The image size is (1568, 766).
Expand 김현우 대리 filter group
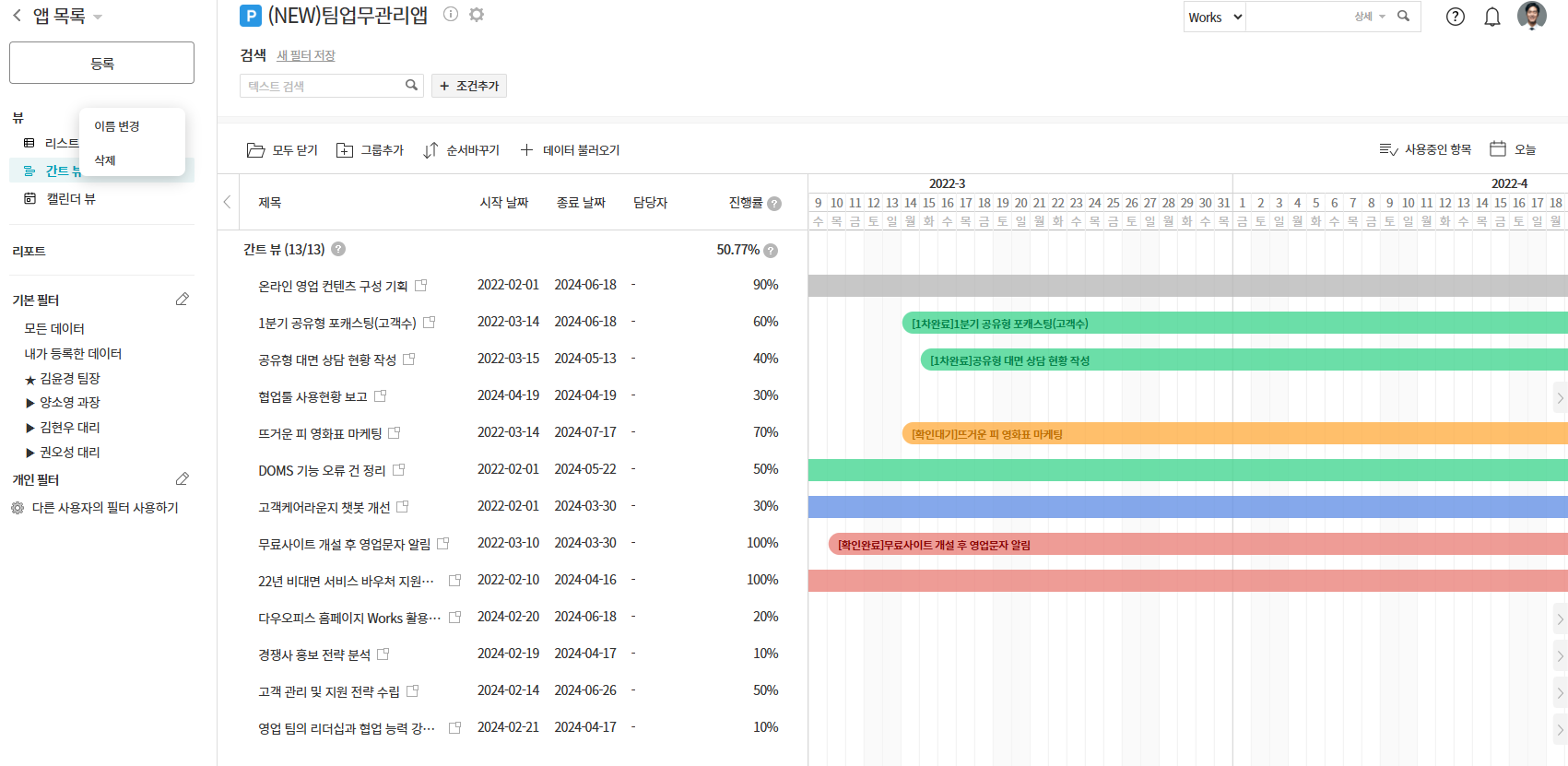click(30, 428)
